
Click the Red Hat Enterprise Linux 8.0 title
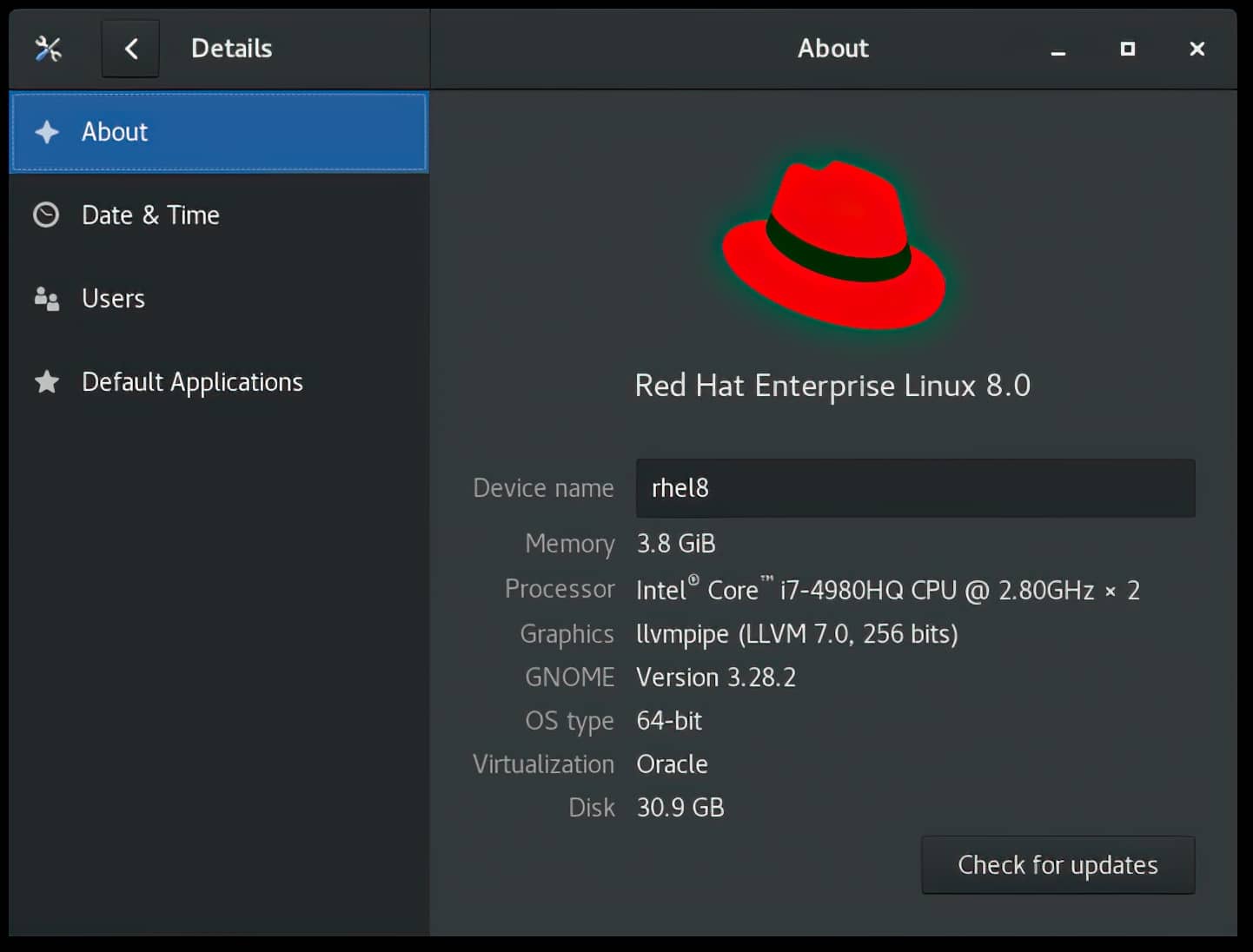[832, 386]
